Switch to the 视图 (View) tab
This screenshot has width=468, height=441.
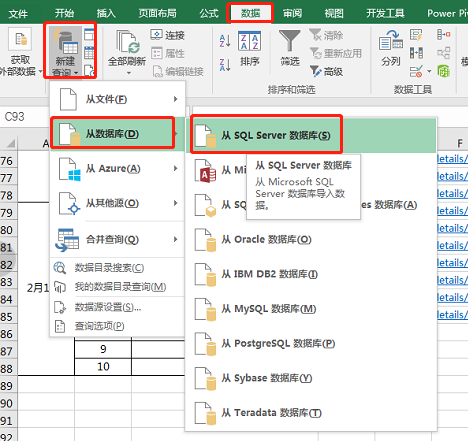click(x=334, y=13)
